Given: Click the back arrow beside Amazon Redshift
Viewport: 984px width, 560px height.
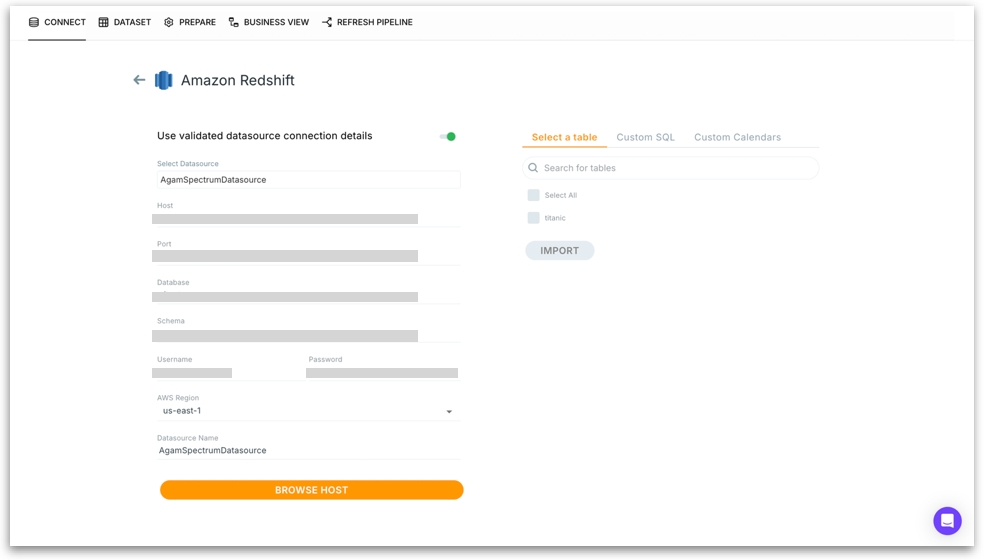Looking at the screenshot, I should 139,80.
